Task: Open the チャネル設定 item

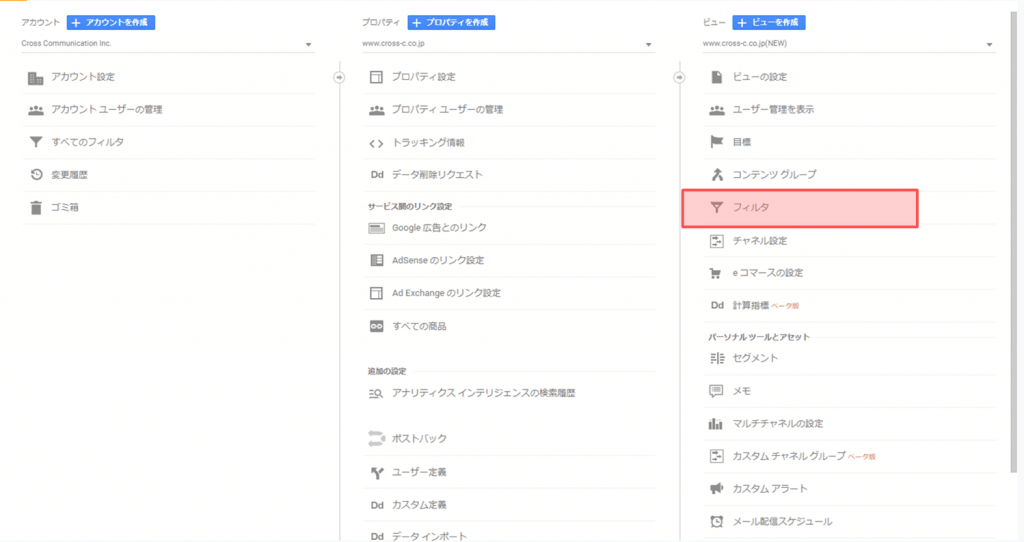Action: [760, 241]
